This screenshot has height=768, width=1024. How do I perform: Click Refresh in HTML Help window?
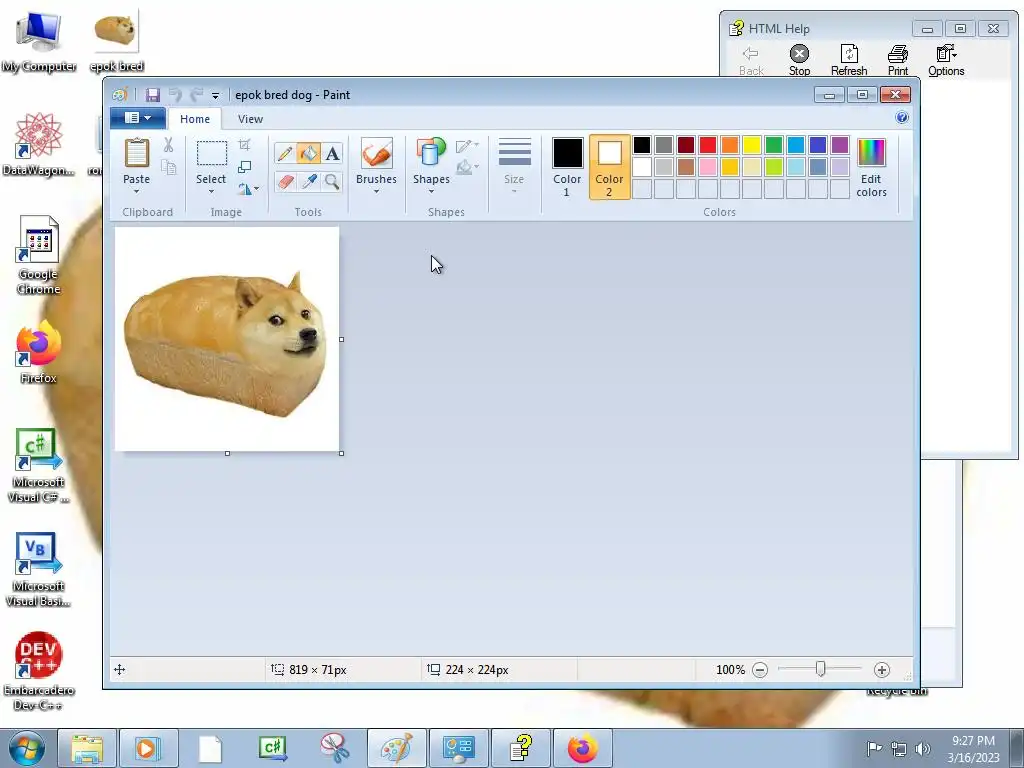(x=849, y=60)
